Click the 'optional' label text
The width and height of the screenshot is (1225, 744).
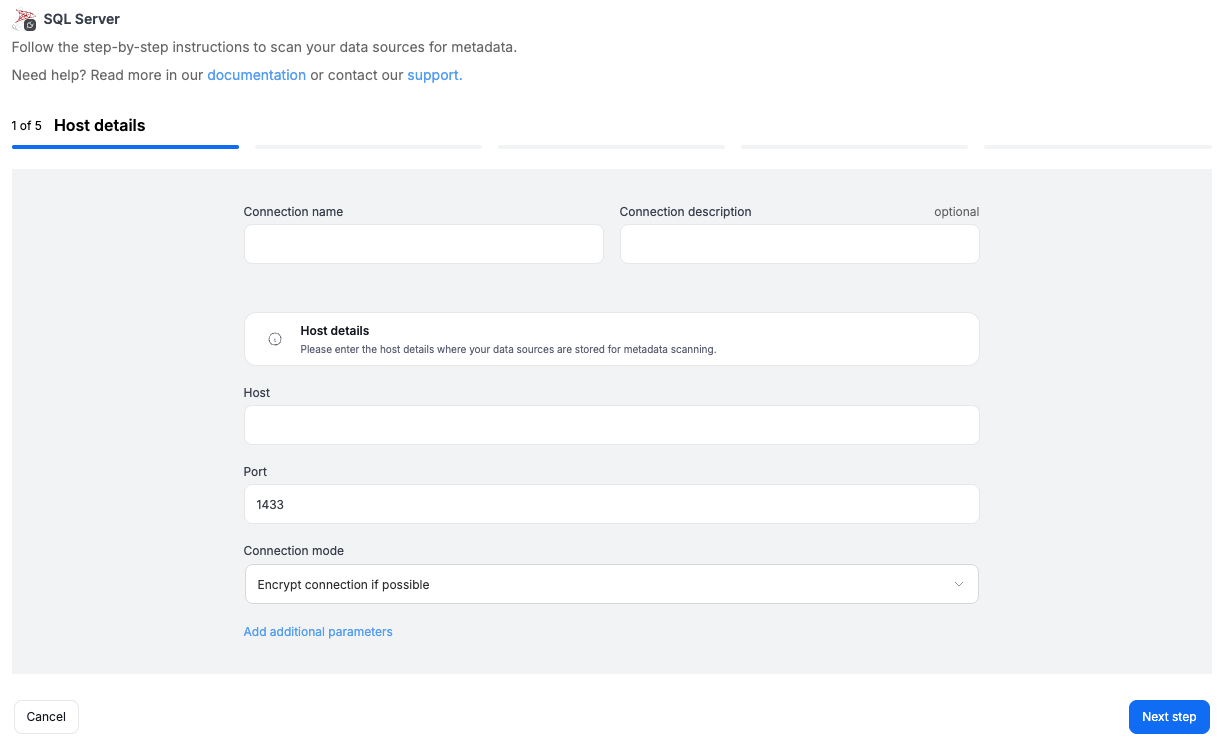pyautogui.click(x=957, y=212)
